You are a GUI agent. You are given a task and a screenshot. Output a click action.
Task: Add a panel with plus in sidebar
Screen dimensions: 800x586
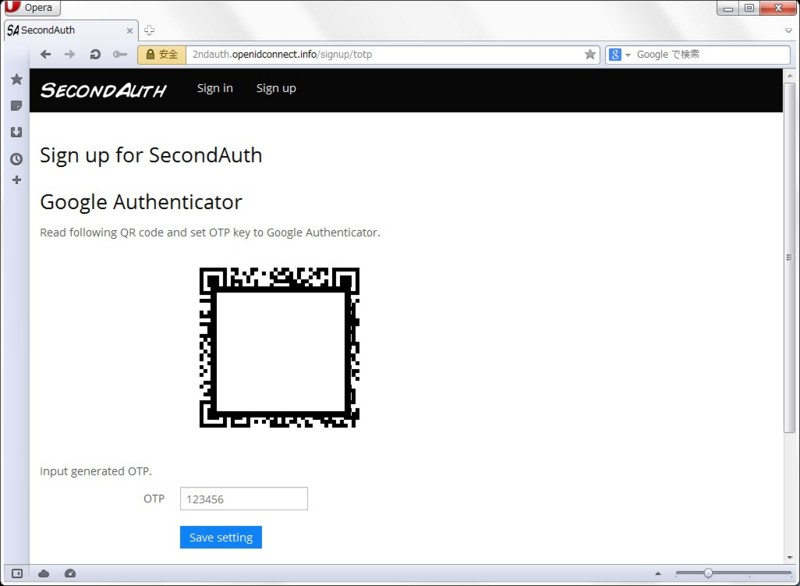16,180
